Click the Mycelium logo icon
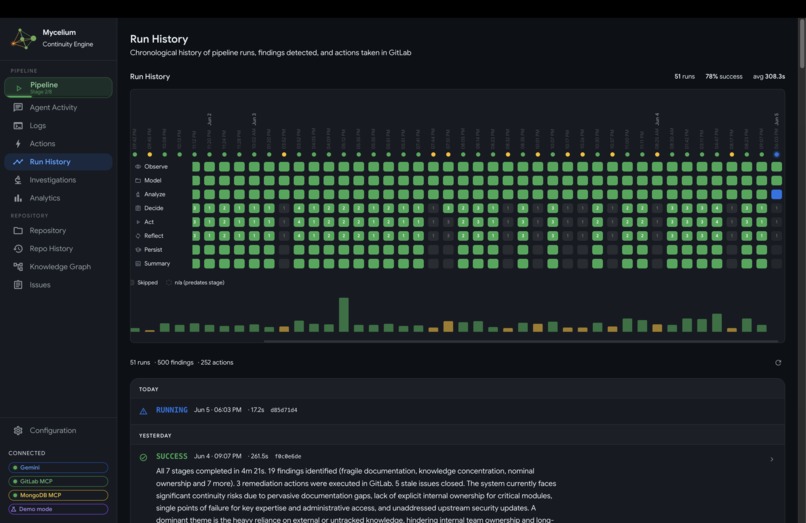This screenshot has height=523, width=806. click(23, 39)
